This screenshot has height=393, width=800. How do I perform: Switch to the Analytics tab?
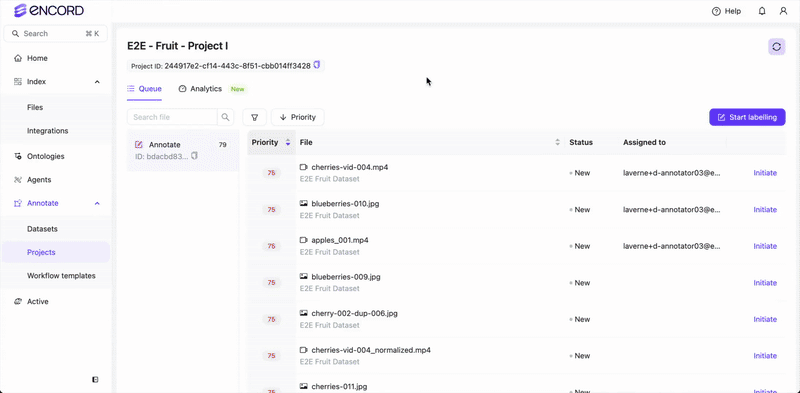point(200,89)
